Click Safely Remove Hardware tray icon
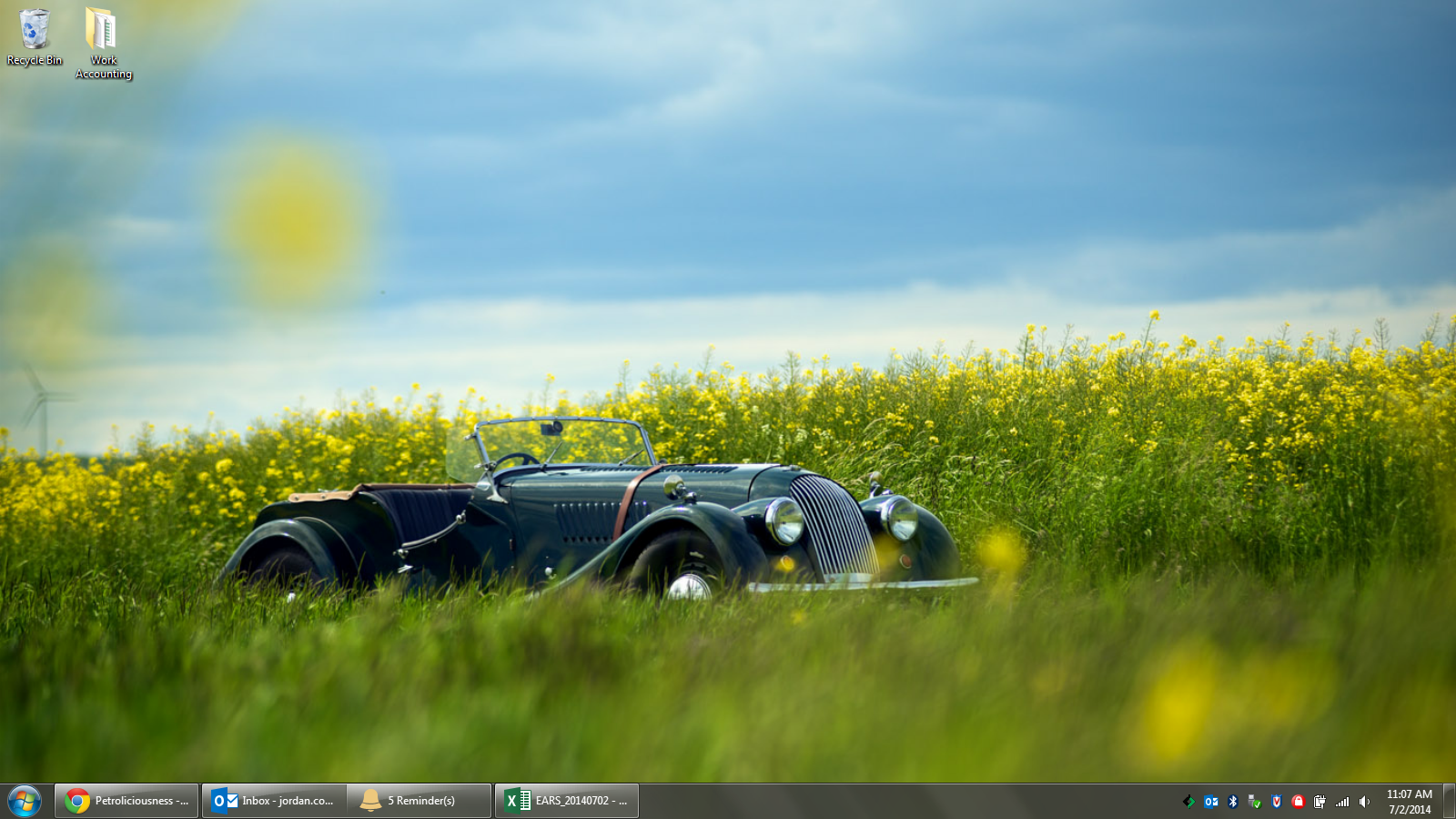Viewport: 1456px width, 819px height. (x=1255, y=802)
